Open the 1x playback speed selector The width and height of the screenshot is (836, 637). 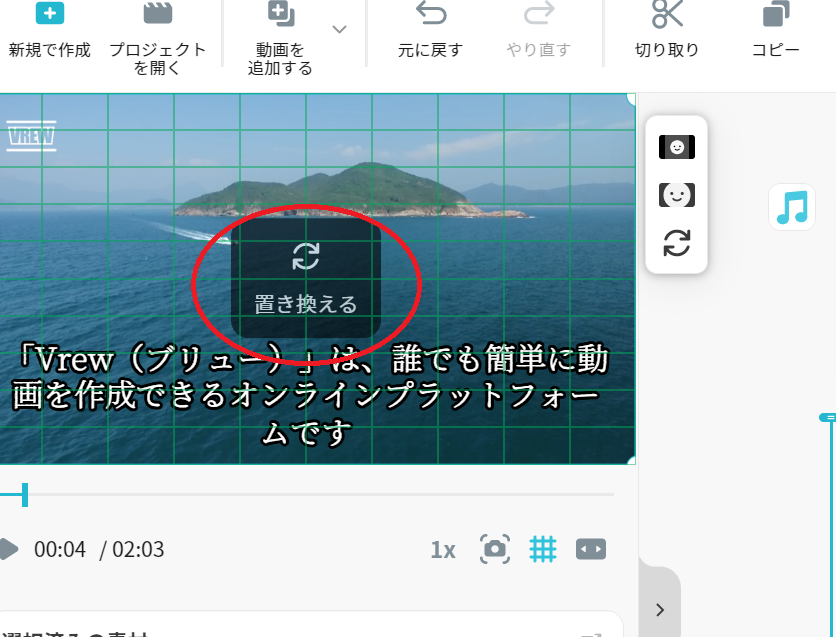443,550
